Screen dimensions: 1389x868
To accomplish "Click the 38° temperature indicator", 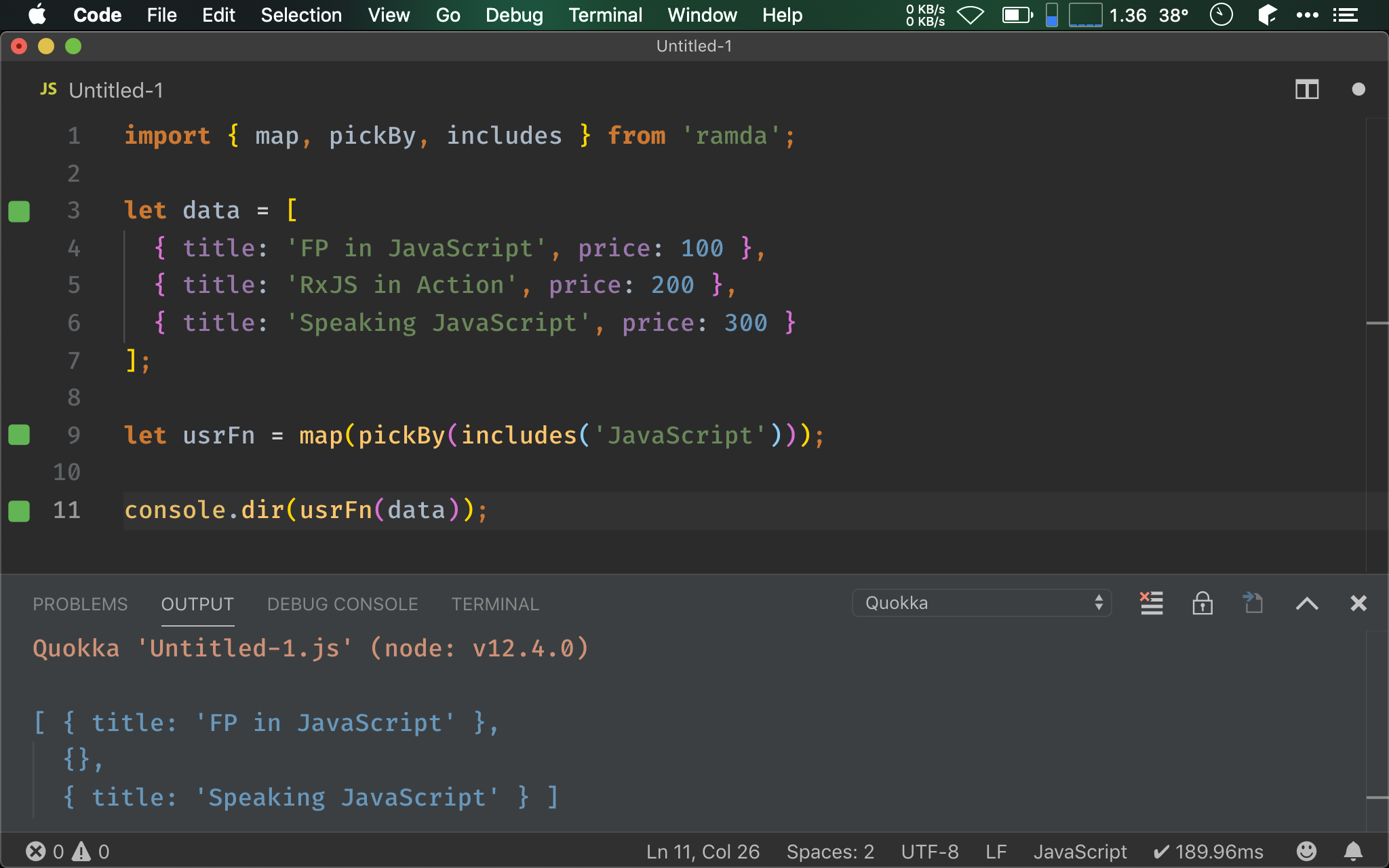I will pyautogui.click(x=1173, y=15).
